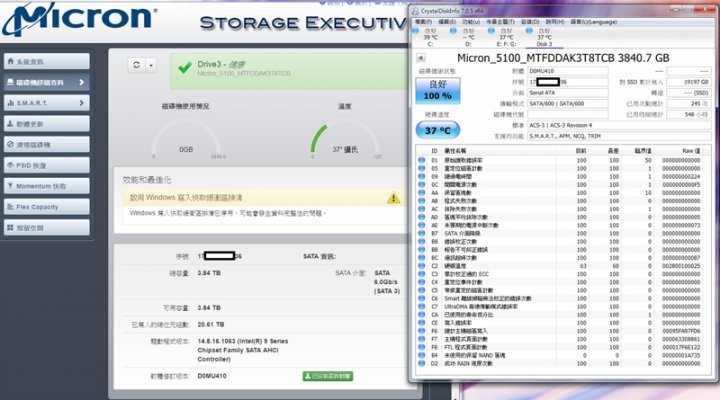Click the ID column header in SMART table
The height and width of the screenshot is (400, 720).
[x=434, y=151]
